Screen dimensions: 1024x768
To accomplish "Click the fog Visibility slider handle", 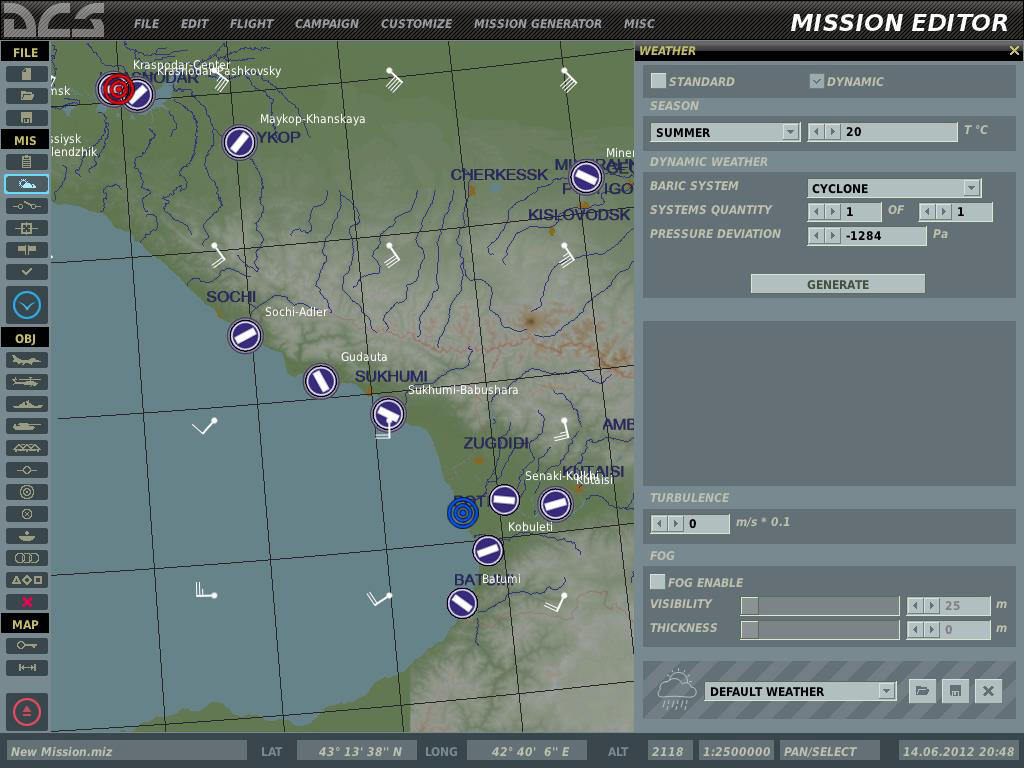I will click(x=750, y=605).
